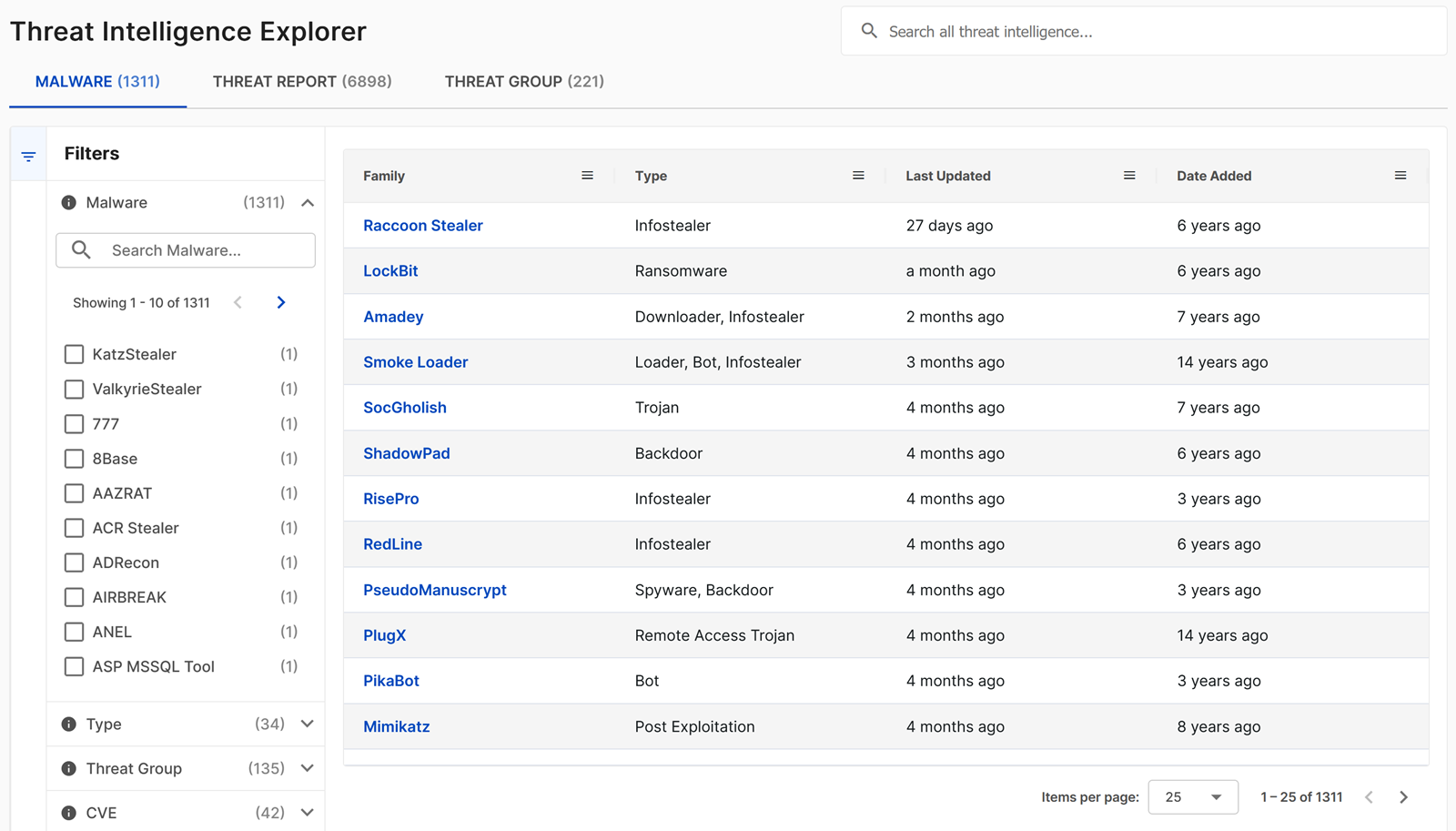Click the 'Downloader, Infostealer' type cell
Image resolution: width=1456 pixels, height=831 pixels.
[x=720, y=317]
